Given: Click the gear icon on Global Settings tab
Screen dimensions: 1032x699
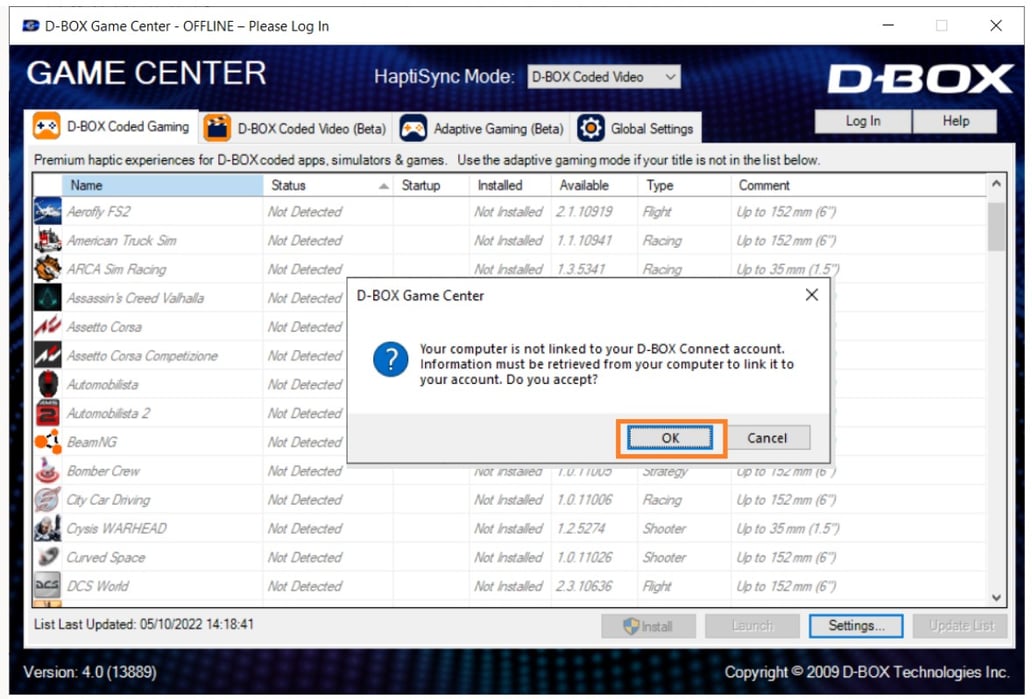Looking at the screenshot, I should tap(592, 128).
